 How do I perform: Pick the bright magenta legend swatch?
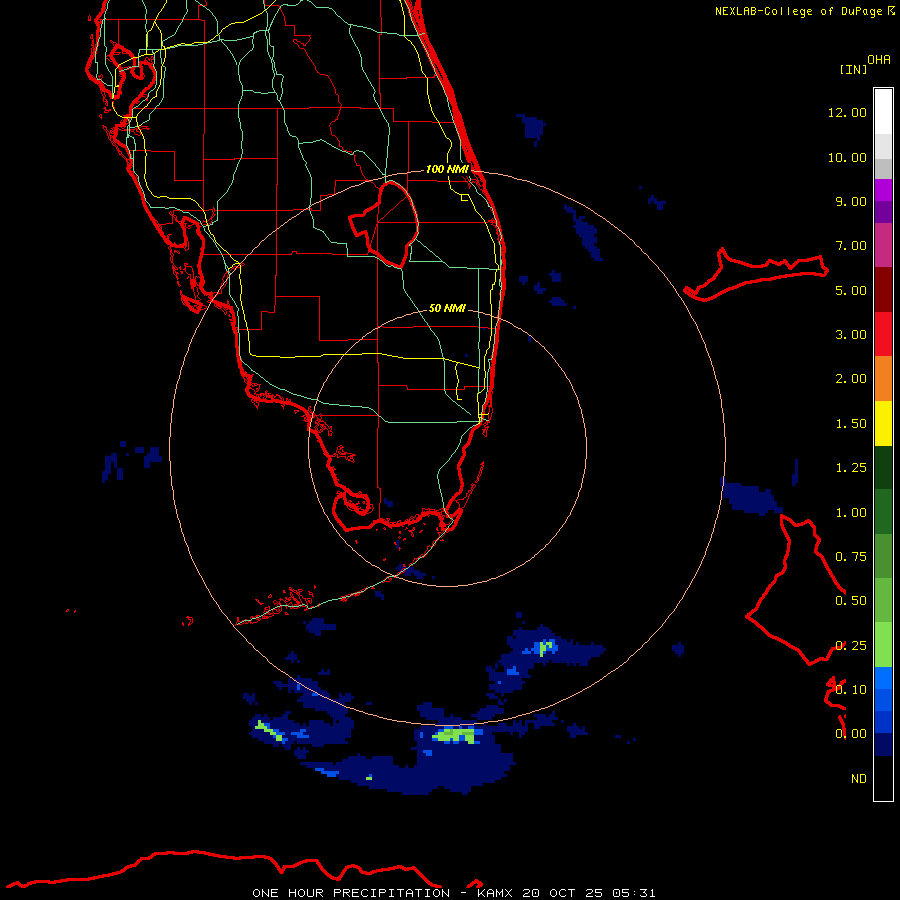883,190
